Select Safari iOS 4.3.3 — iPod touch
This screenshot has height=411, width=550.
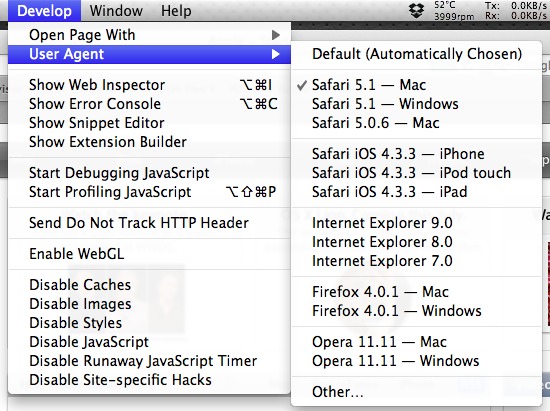pyautogui.click(x=416, y=173)
